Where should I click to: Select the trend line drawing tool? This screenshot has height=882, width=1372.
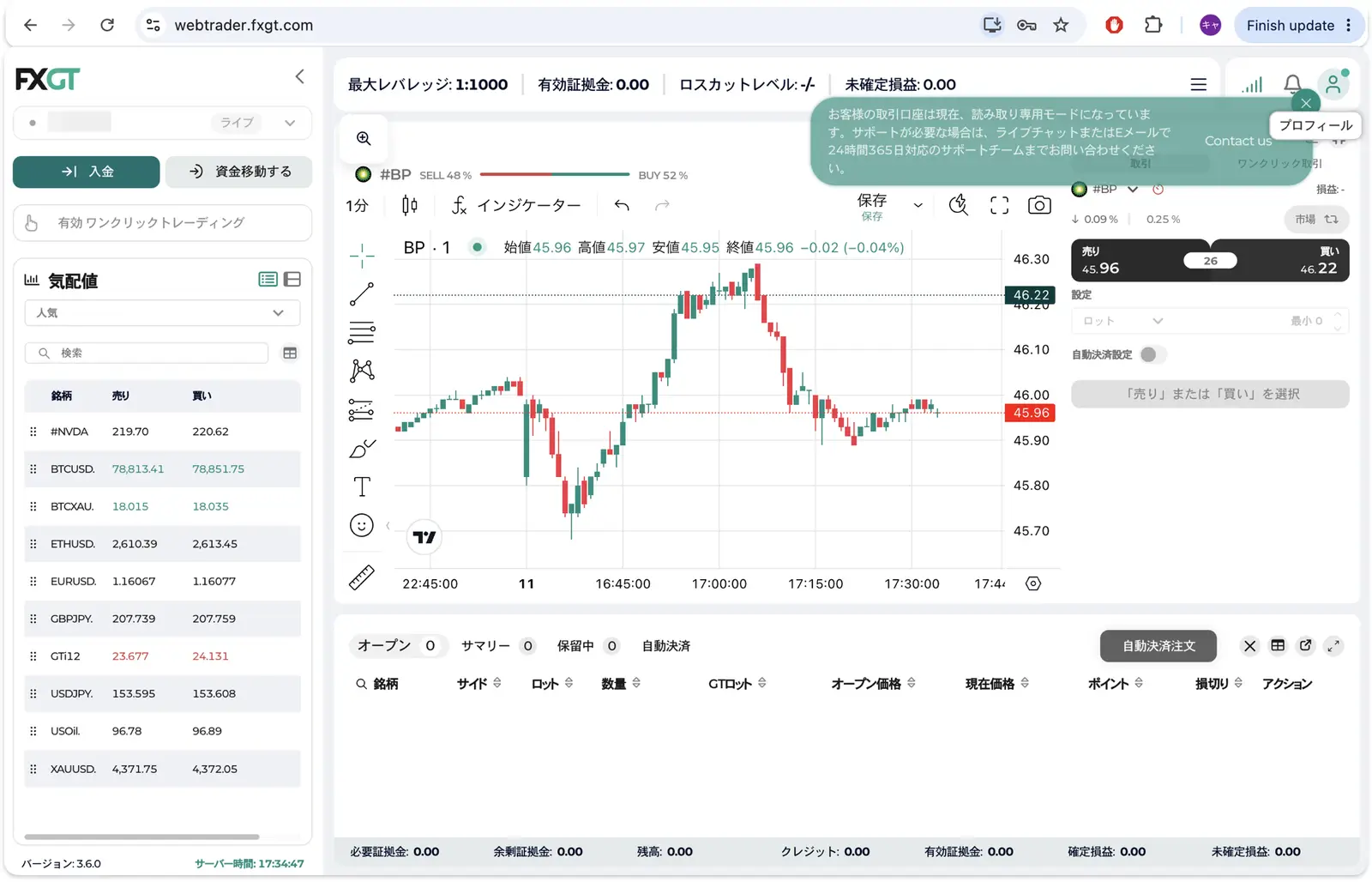(x=362, y=294)
